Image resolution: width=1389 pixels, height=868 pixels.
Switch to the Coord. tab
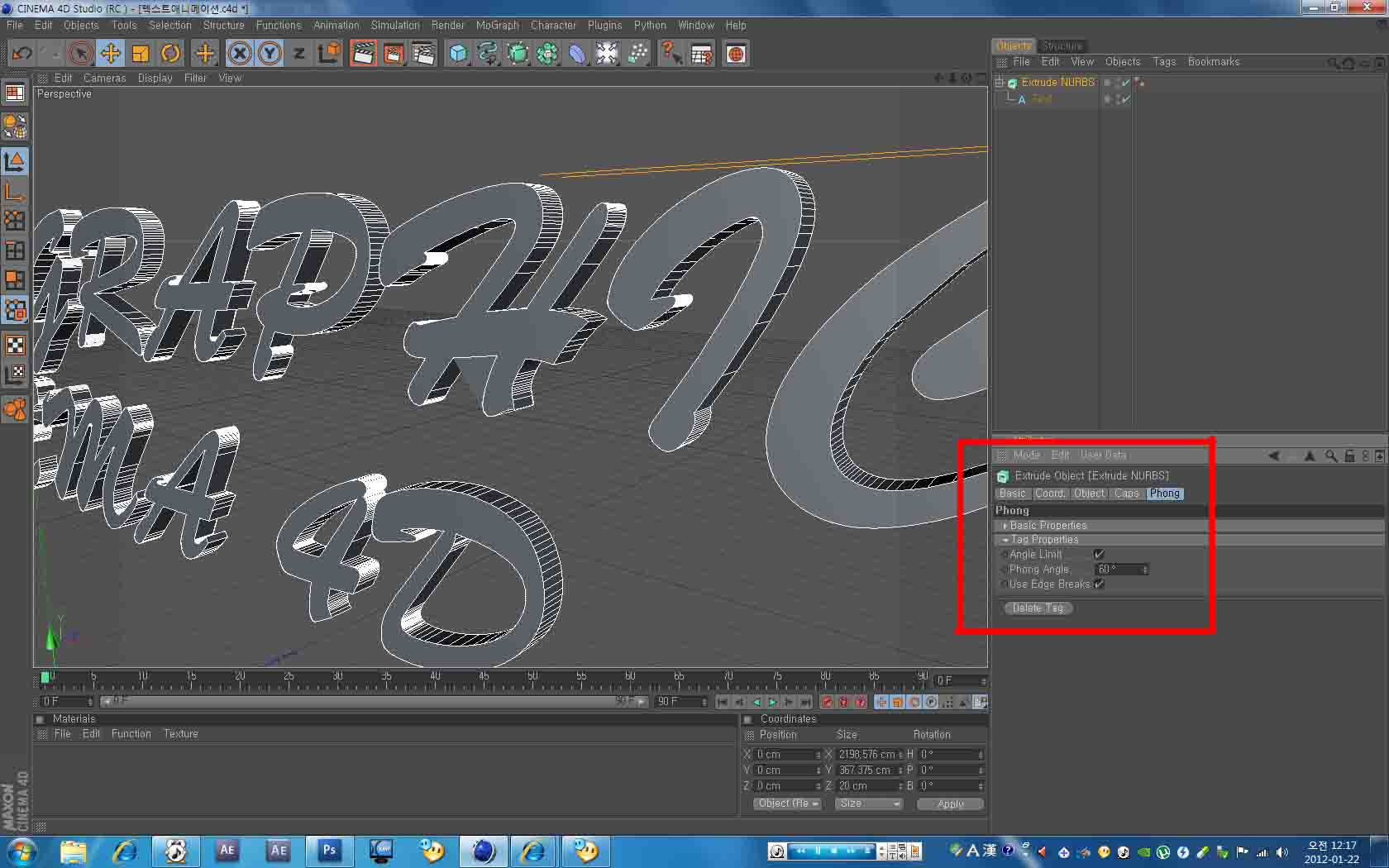(1049, 494)
